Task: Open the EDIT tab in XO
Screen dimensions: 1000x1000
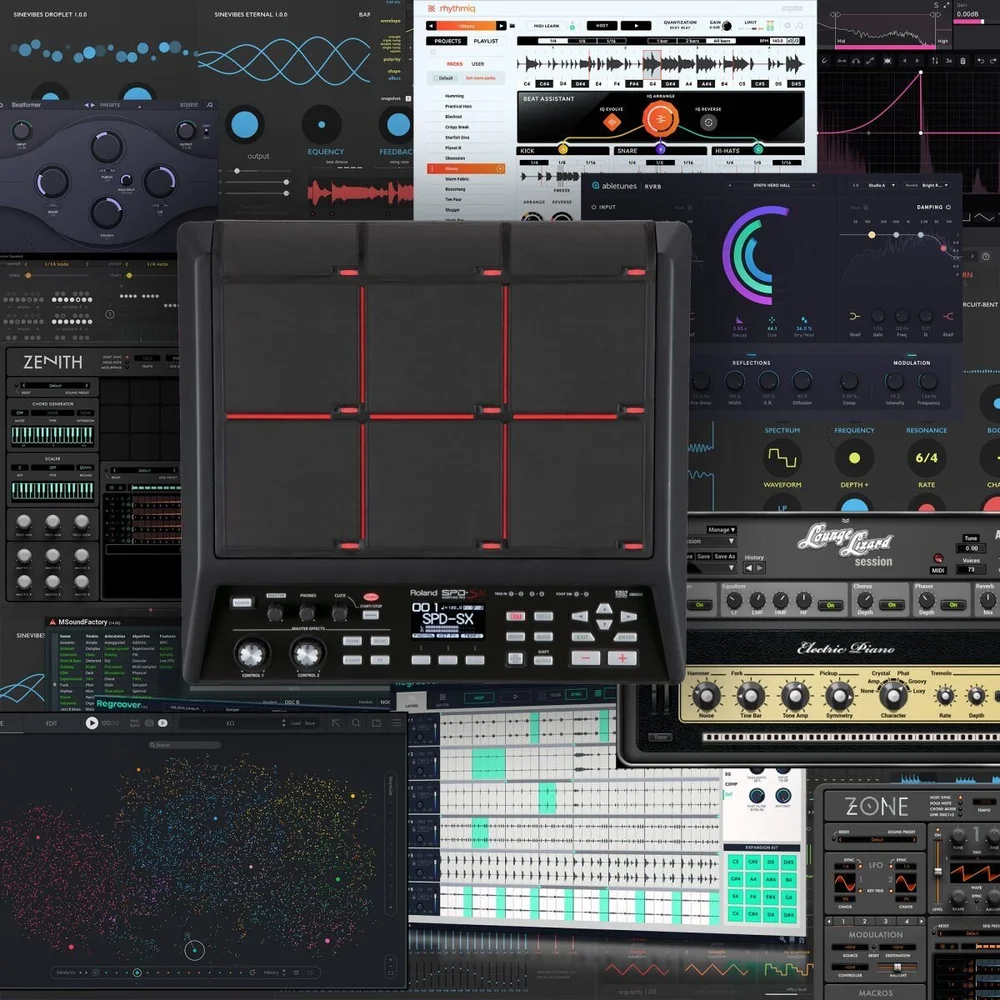Action: 52,723
